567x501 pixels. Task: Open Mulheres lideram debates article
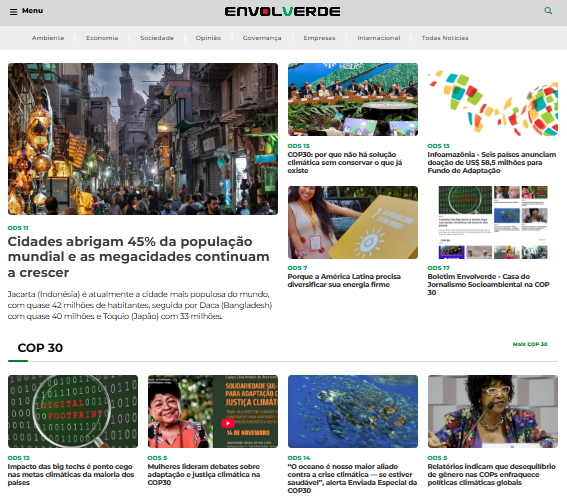coord(204,474)
